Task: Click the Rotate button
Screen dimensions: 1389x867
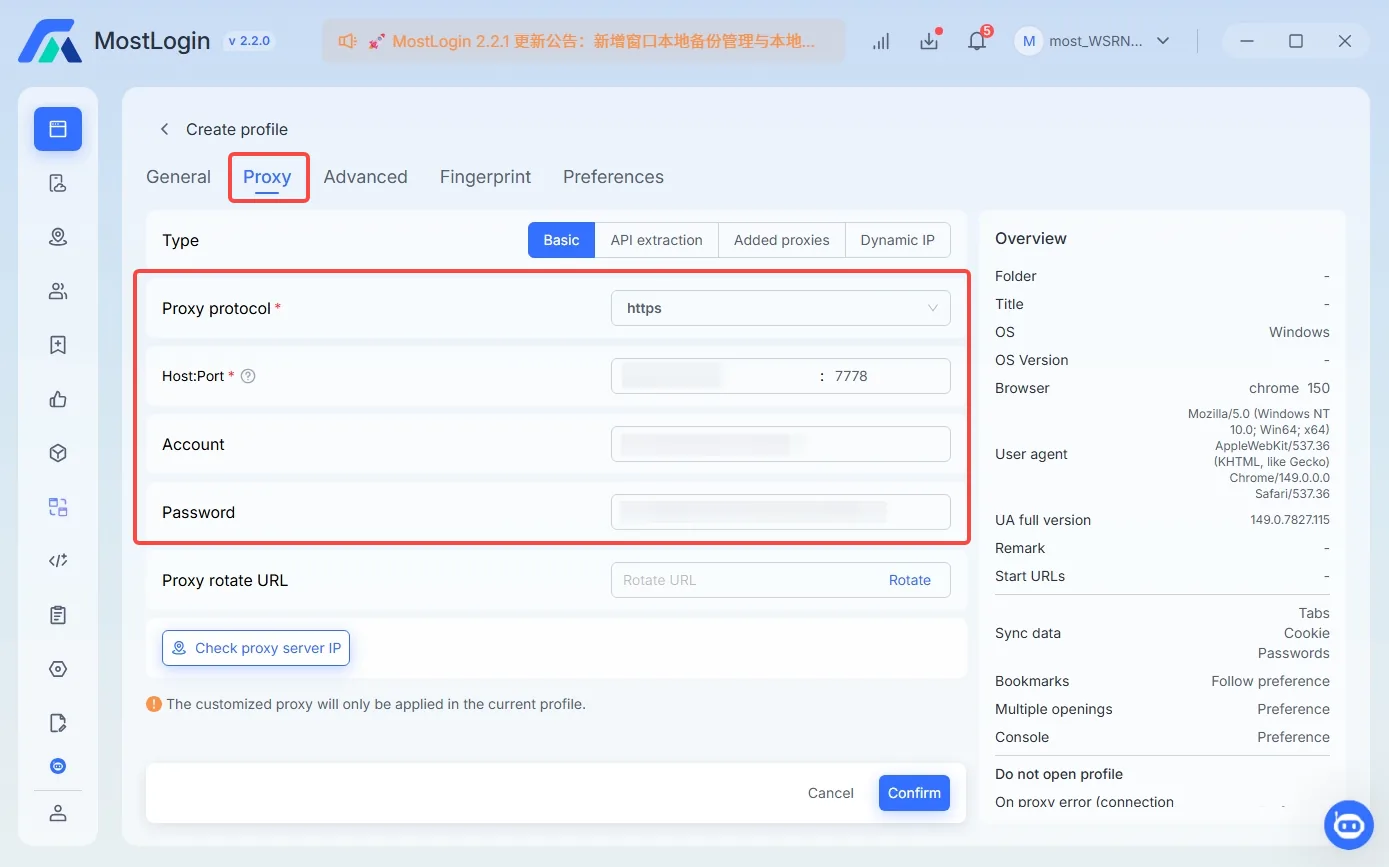Action: tap(910, 580)
